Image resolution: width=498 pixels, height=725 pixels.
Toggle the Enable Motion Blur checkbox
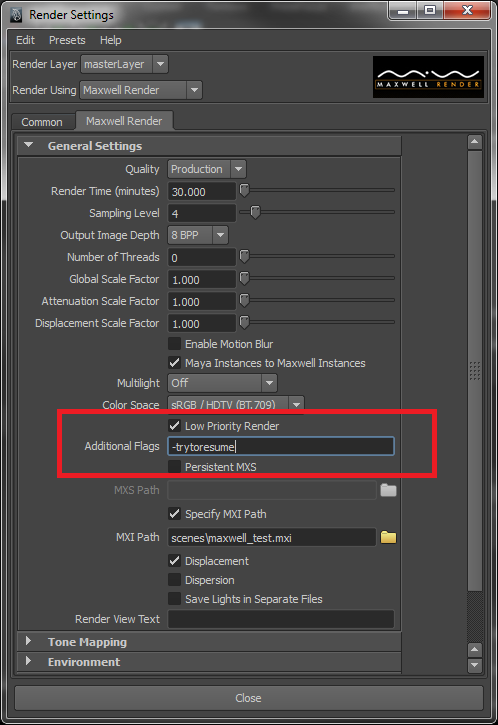(x=174, y=344)
